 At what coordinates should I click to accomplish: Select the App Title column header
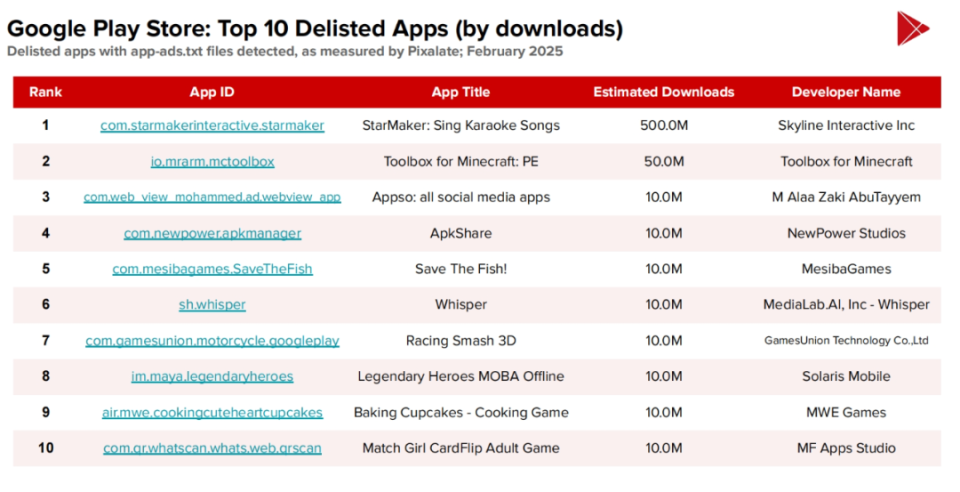460,92
